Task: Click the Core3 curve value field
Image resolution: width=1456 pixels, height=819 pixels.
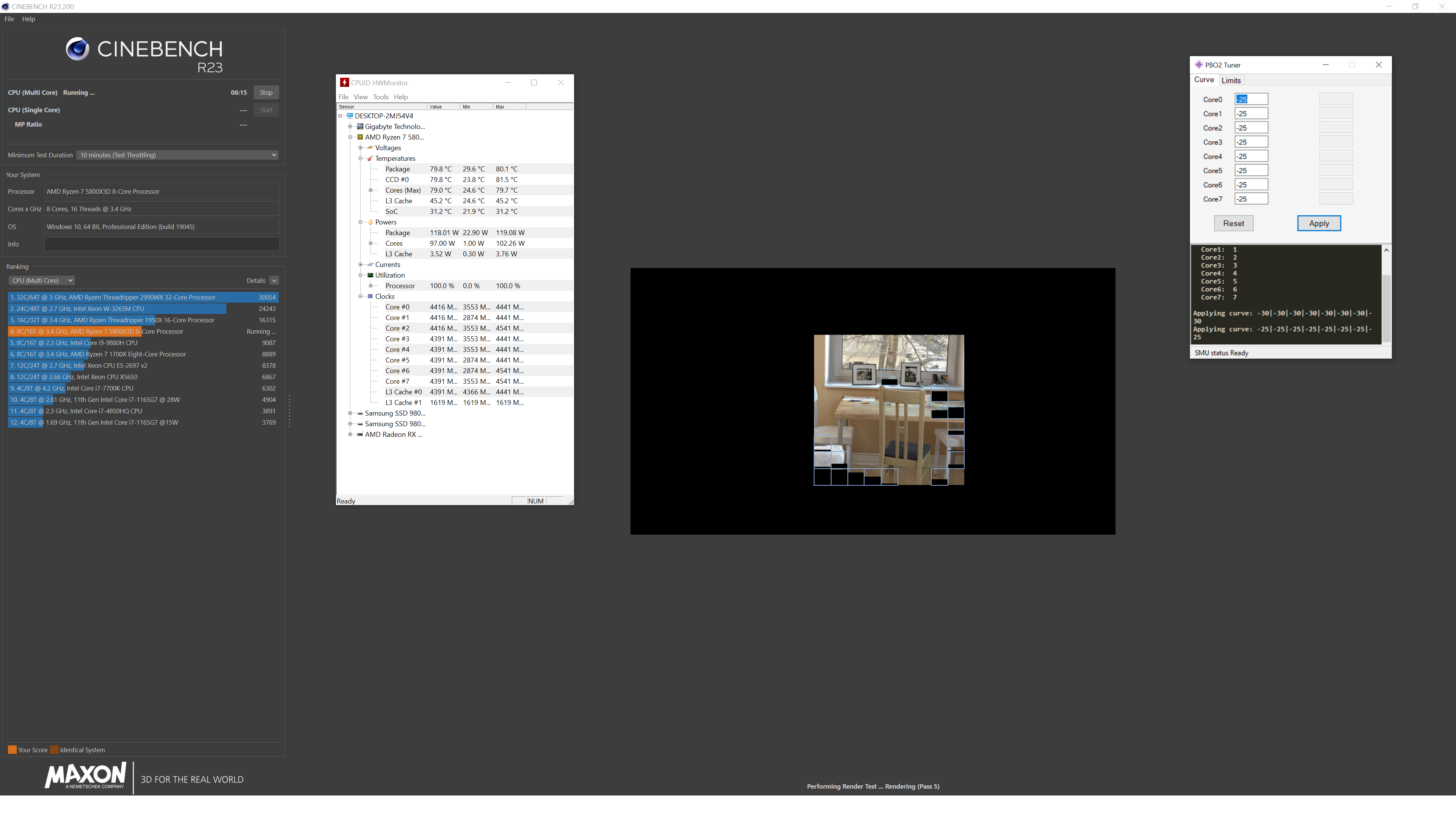Action: pos(1251,142)
